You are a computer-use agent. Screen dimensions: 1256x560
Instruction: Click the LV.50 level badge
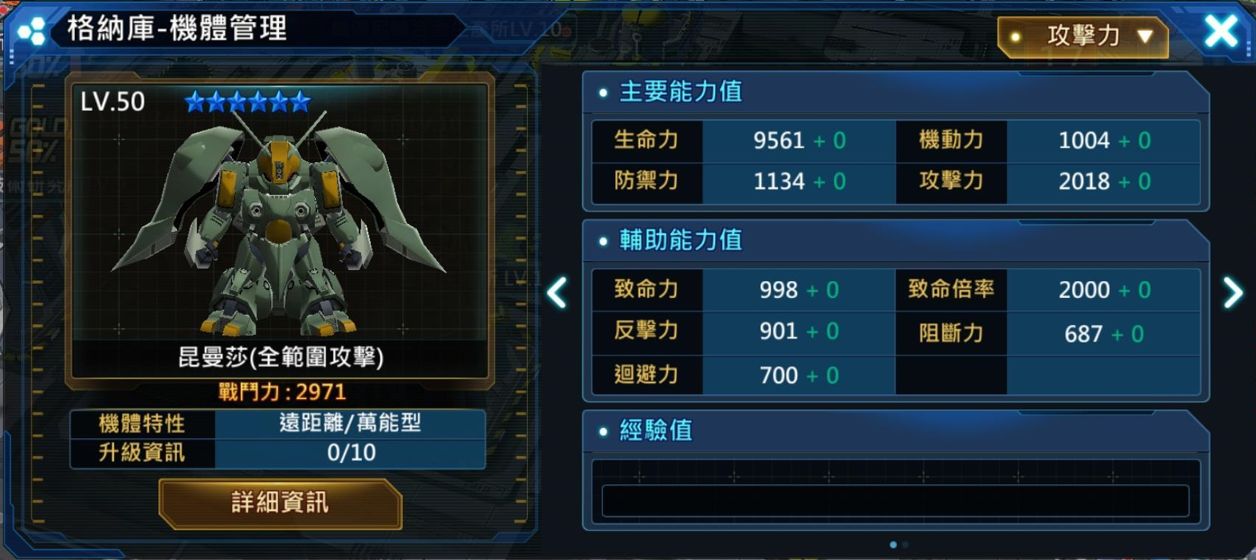click(x=113, y=101)
